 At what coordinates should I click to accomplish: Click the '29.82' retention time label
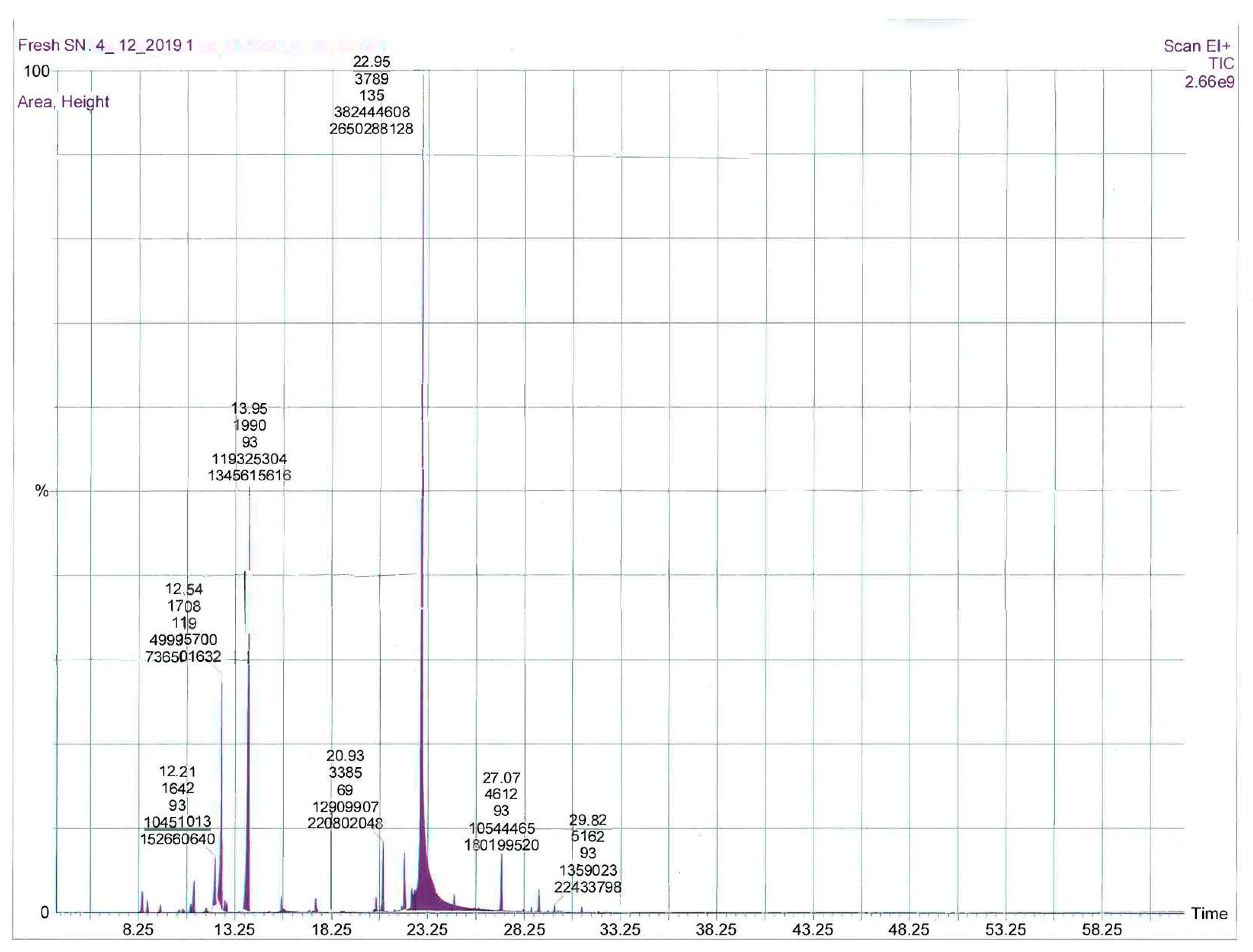[x=588, y=820]
